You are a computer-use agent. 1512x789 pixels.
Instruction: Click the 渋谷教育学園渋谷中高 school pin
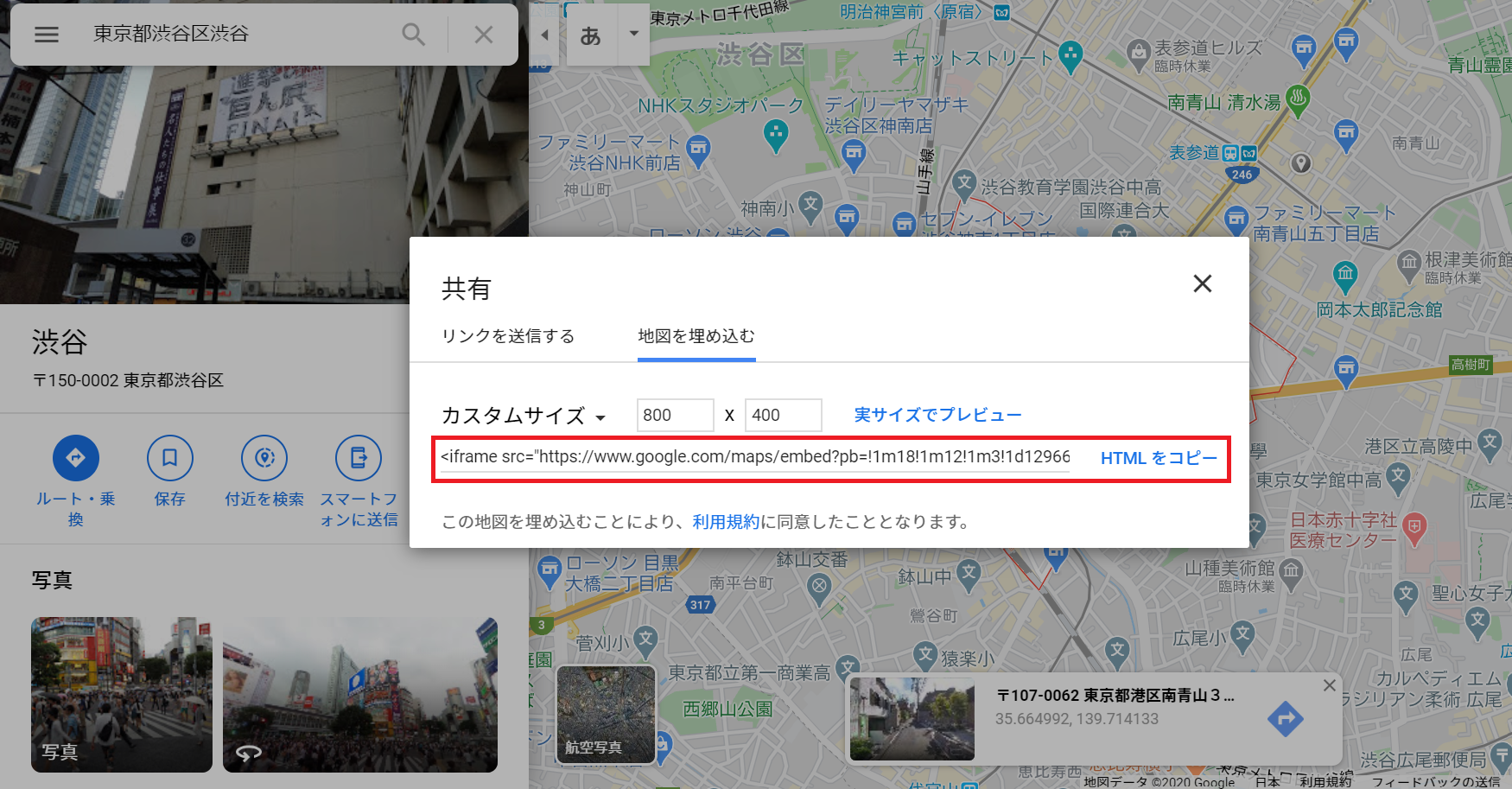963,183
